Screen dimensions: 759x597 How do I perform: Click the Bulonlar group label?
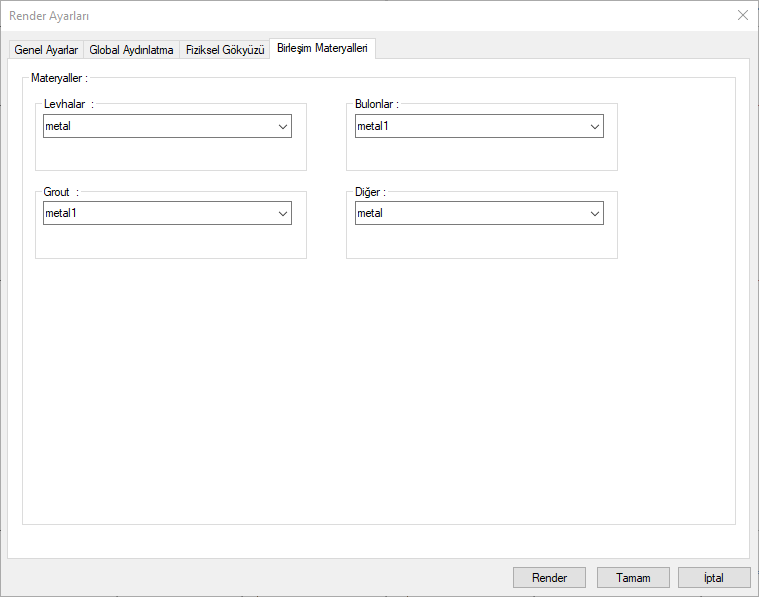point(377,103)
